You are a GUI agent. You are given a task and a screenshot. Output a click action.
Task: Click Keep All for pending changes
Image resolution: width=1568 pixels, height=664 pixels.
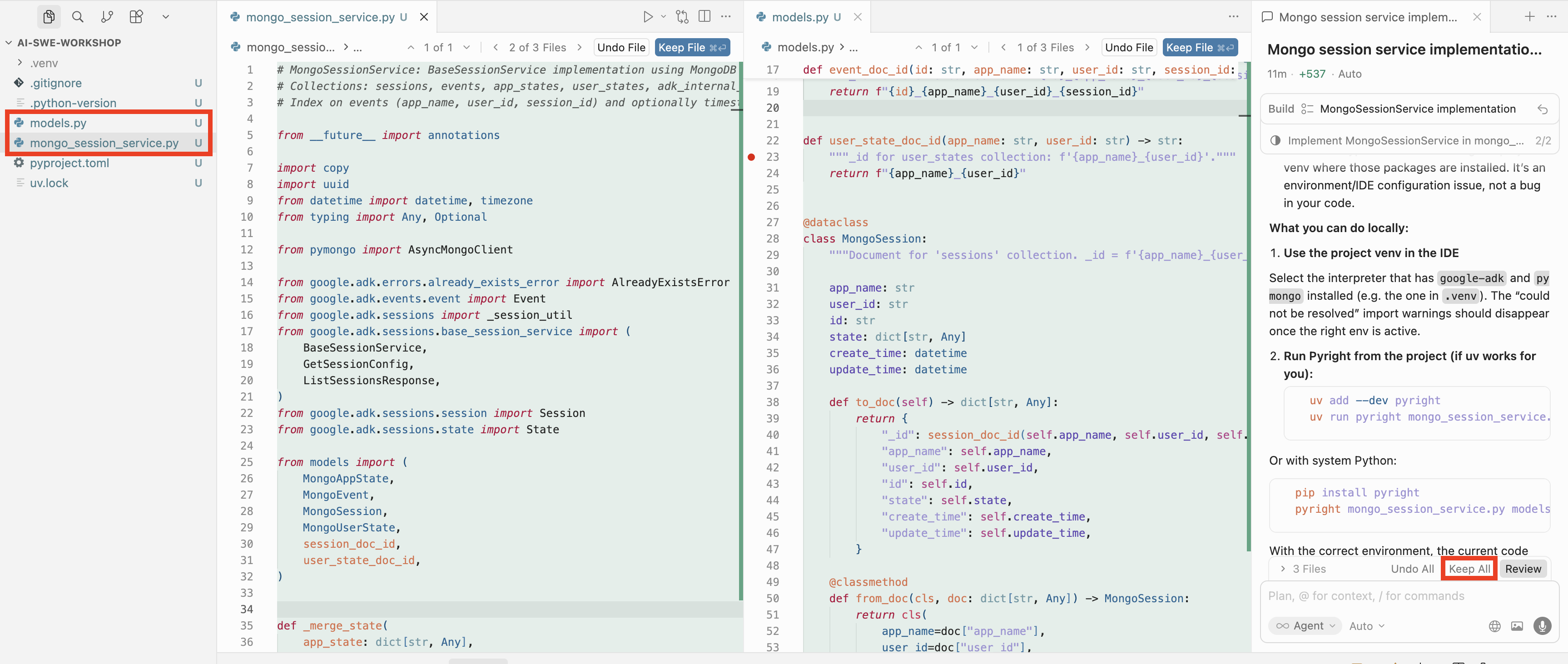click(x=1468, y=569)
